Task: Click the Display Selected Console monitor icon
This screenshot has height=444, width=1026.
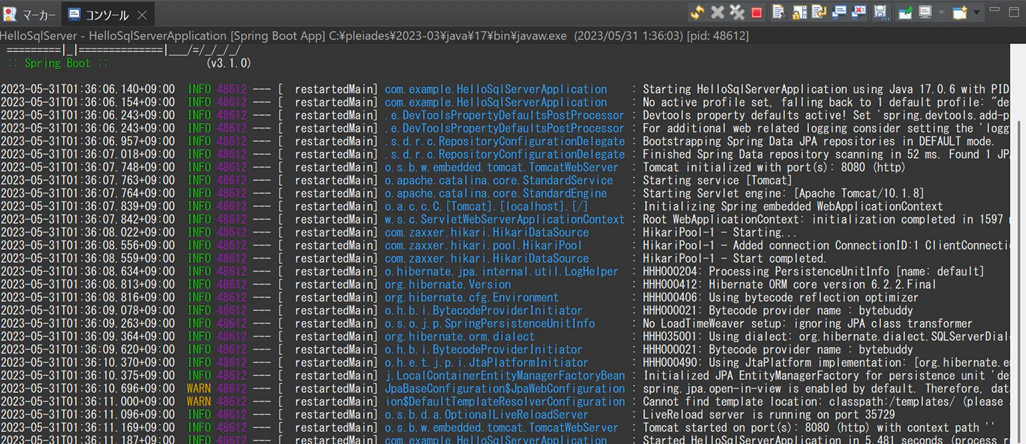Action: coord(925,12)
